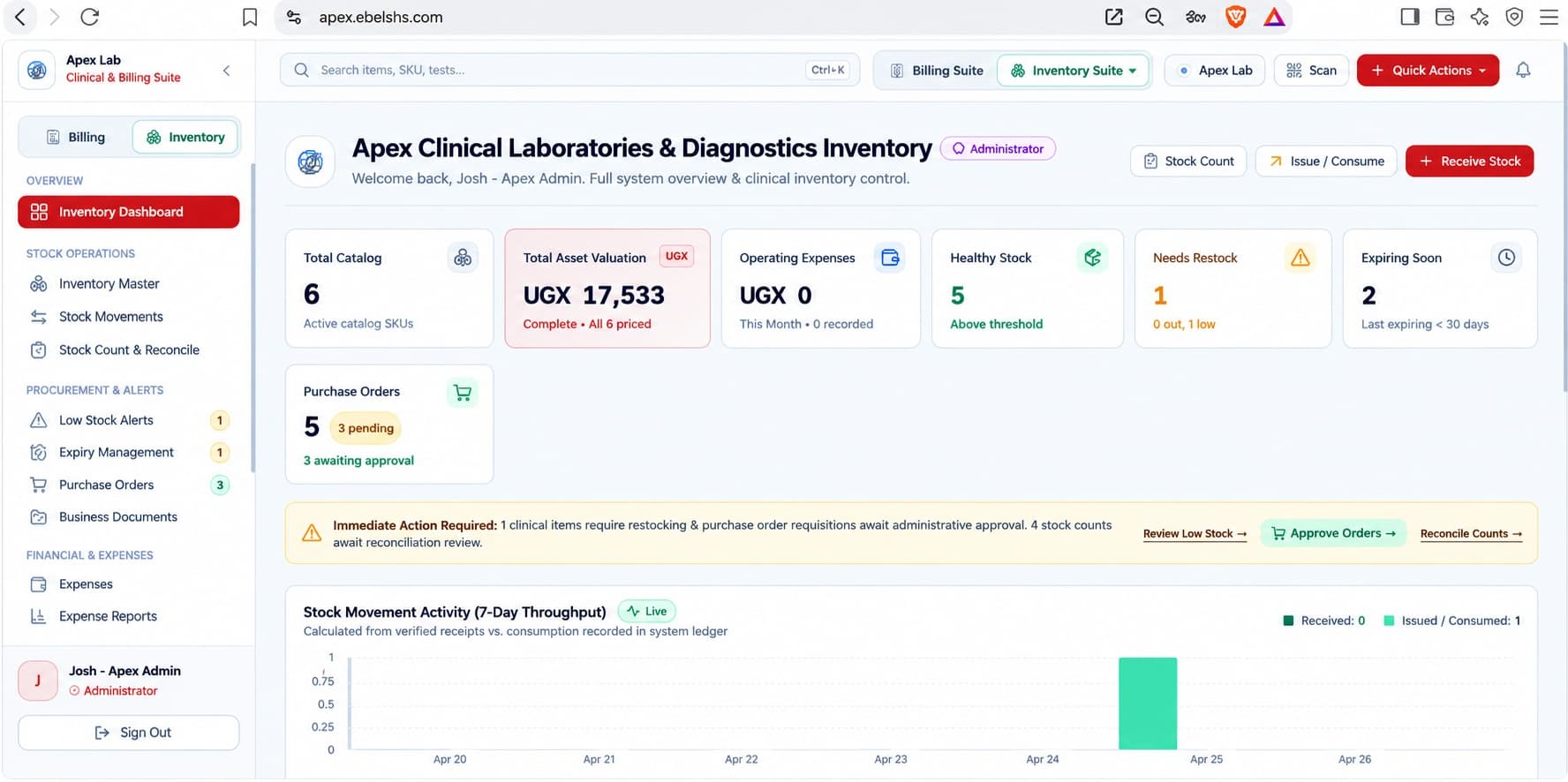
Task: Focus the Search items, SKU, tests field
Action: tap(569, 71)
